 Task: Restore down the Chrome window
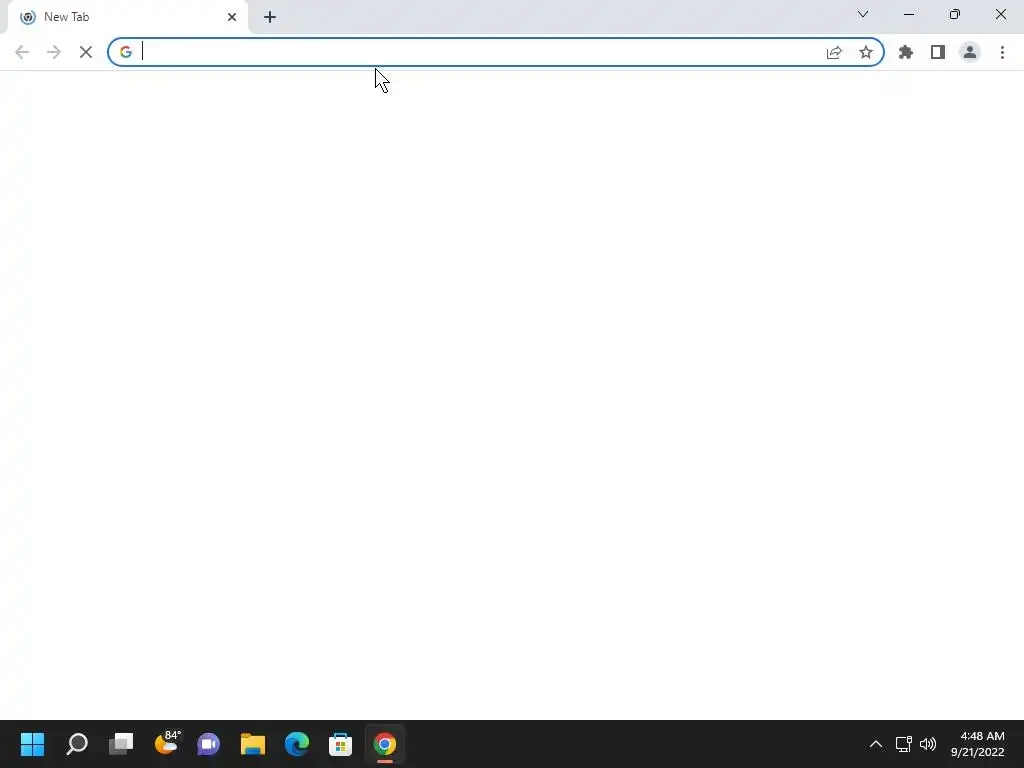(955, 14)
